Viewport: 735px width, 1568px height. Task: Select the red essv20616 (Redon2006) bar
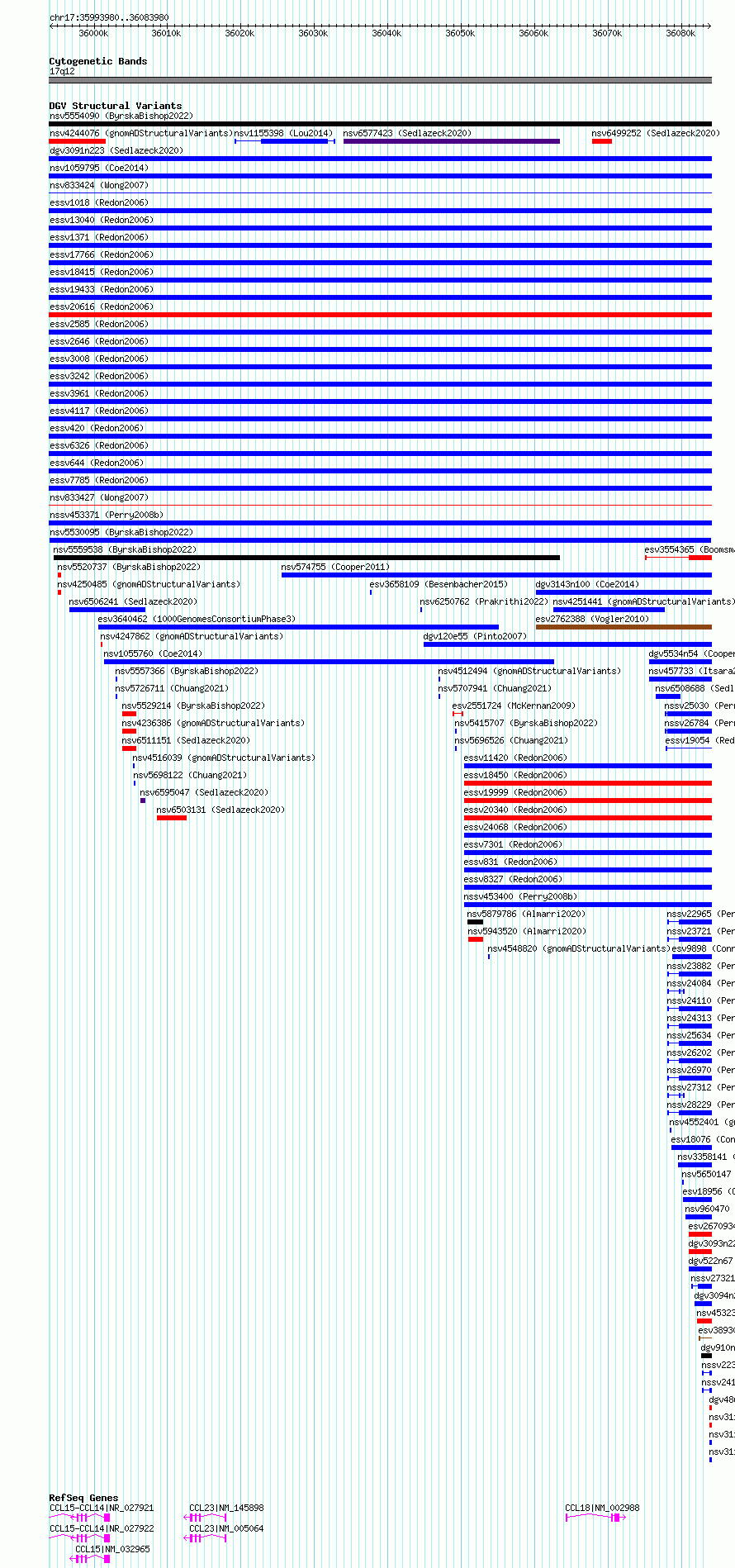coord(381,315)
